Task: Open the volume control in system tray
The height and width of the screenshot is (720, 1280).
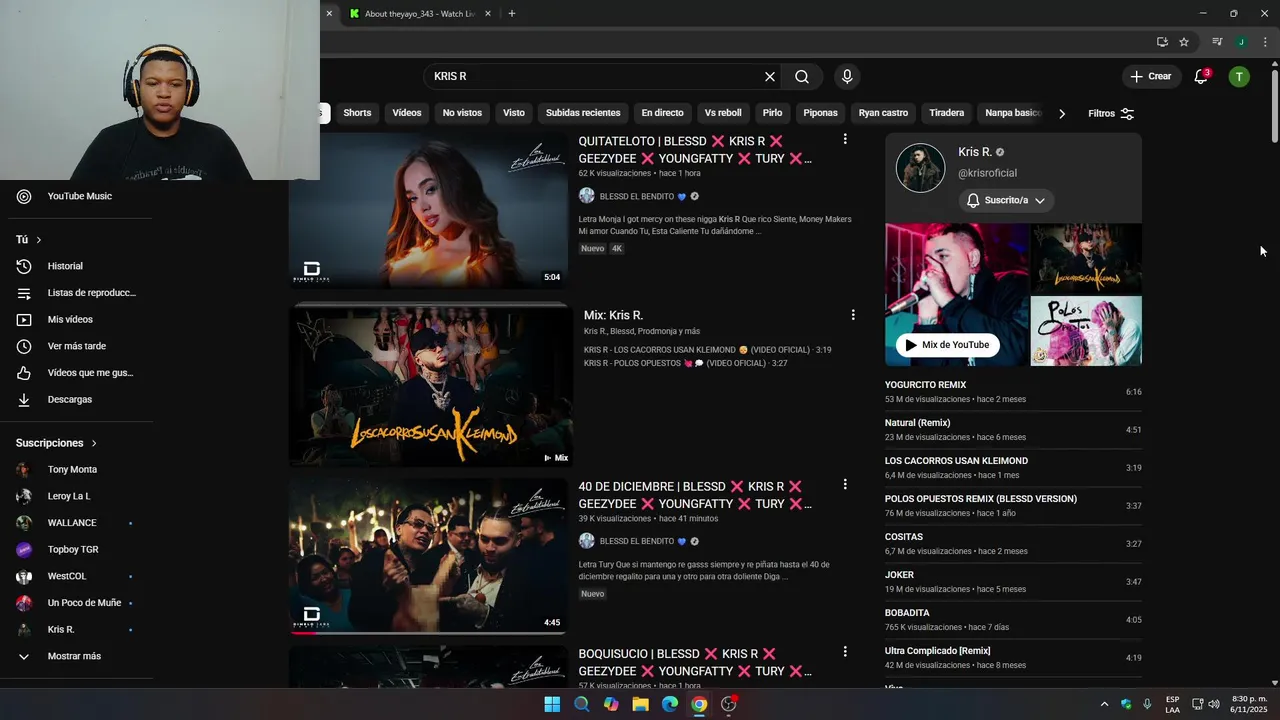Action: click(1214, 704)
